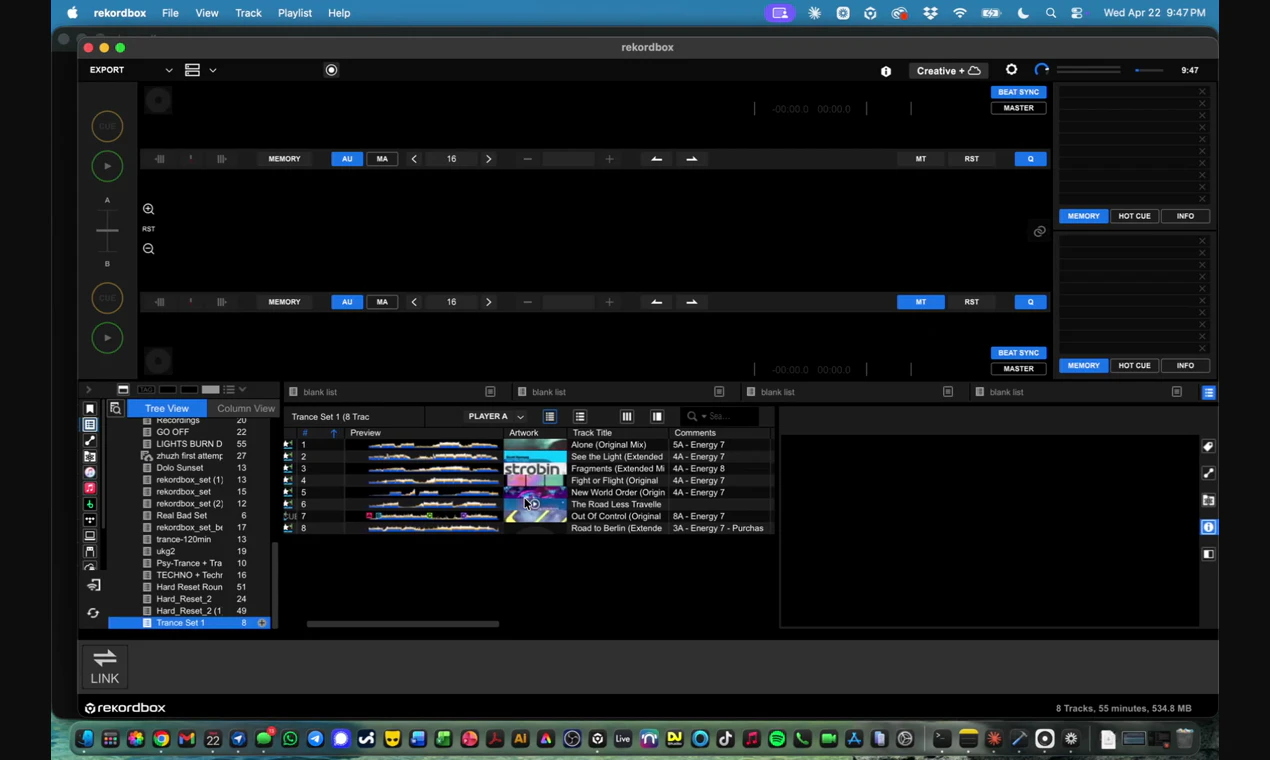Select the Trance Set 1 playlist

tap(180, 622)
